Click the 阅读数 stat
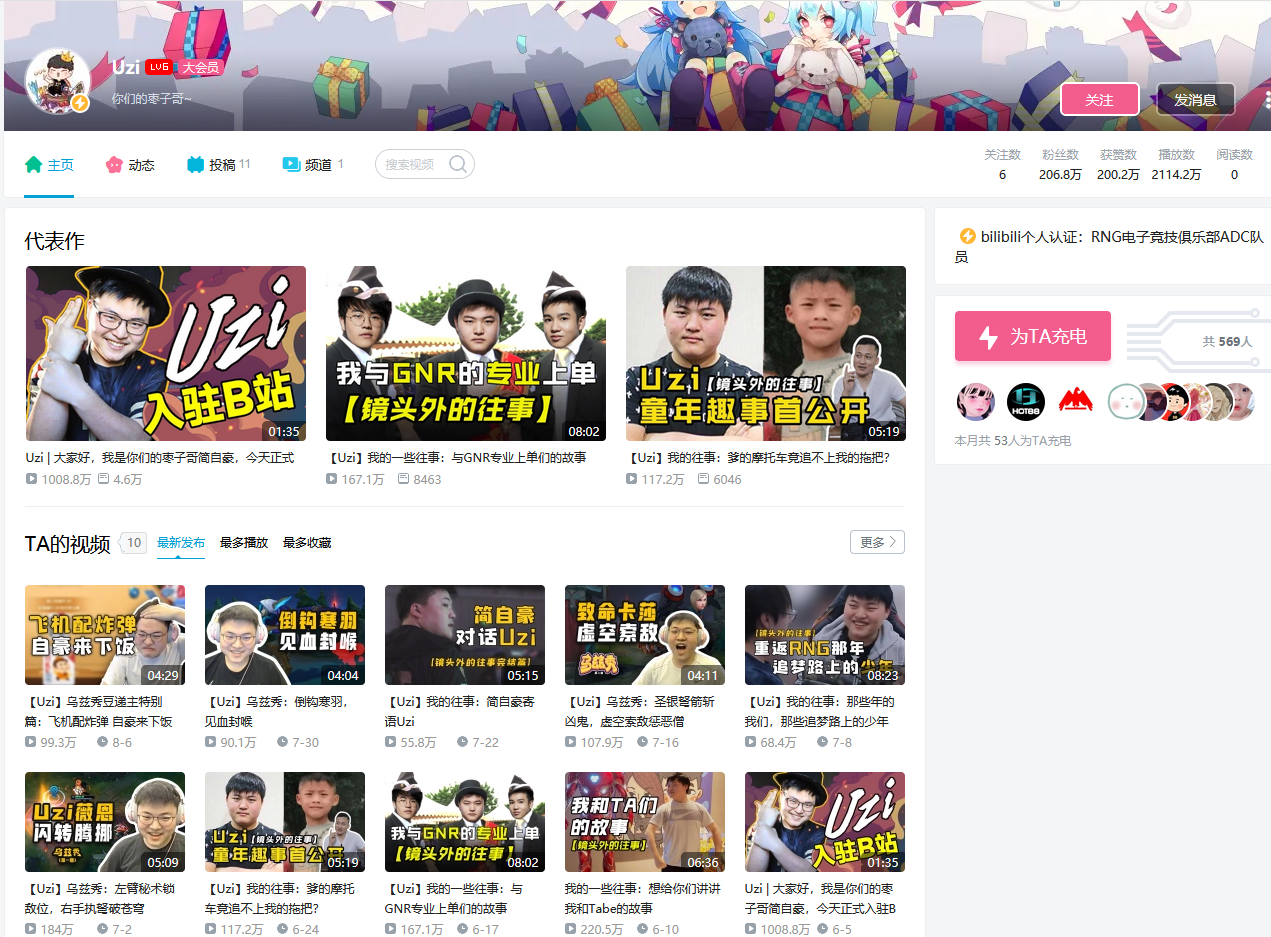The width and height of the screenshot is (1271, 937). tap(1234, 164)
